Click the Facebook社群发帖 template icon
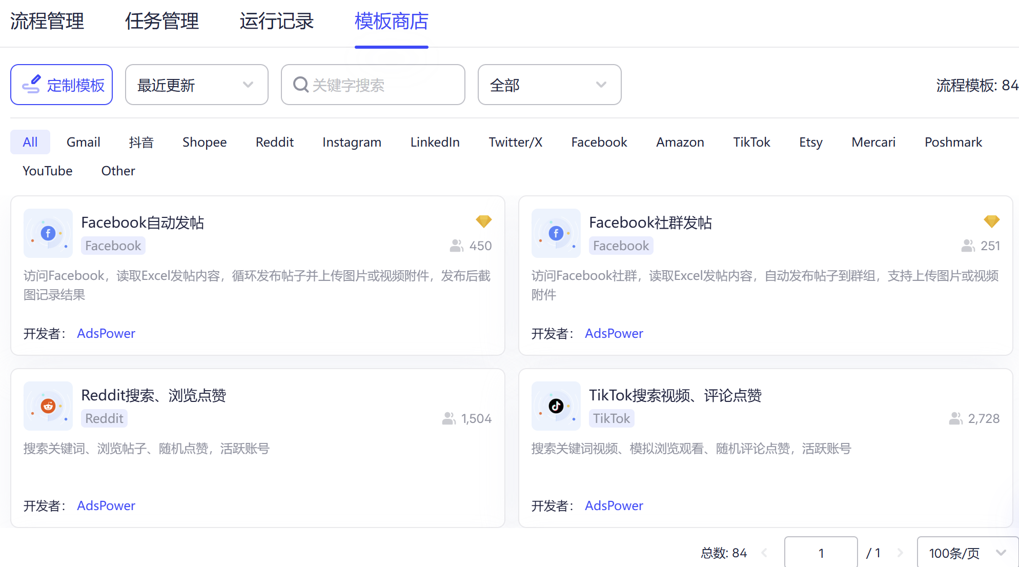Viewport: 1019px width, 567px height. (556, 233)
